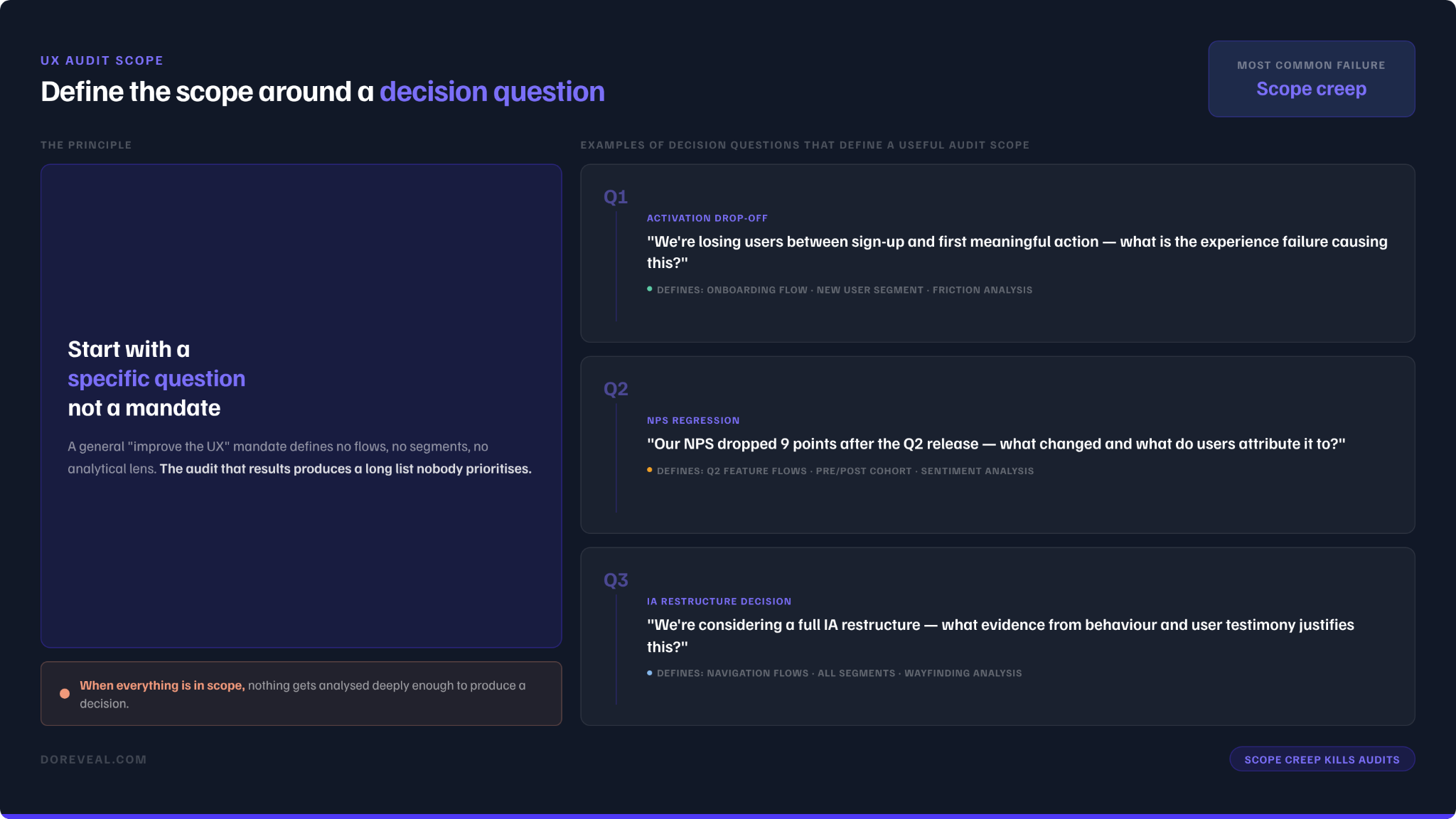Click the 'losing users between sign-up' question text
The image size is (1456, 819).
click(x=1017, y=252)
